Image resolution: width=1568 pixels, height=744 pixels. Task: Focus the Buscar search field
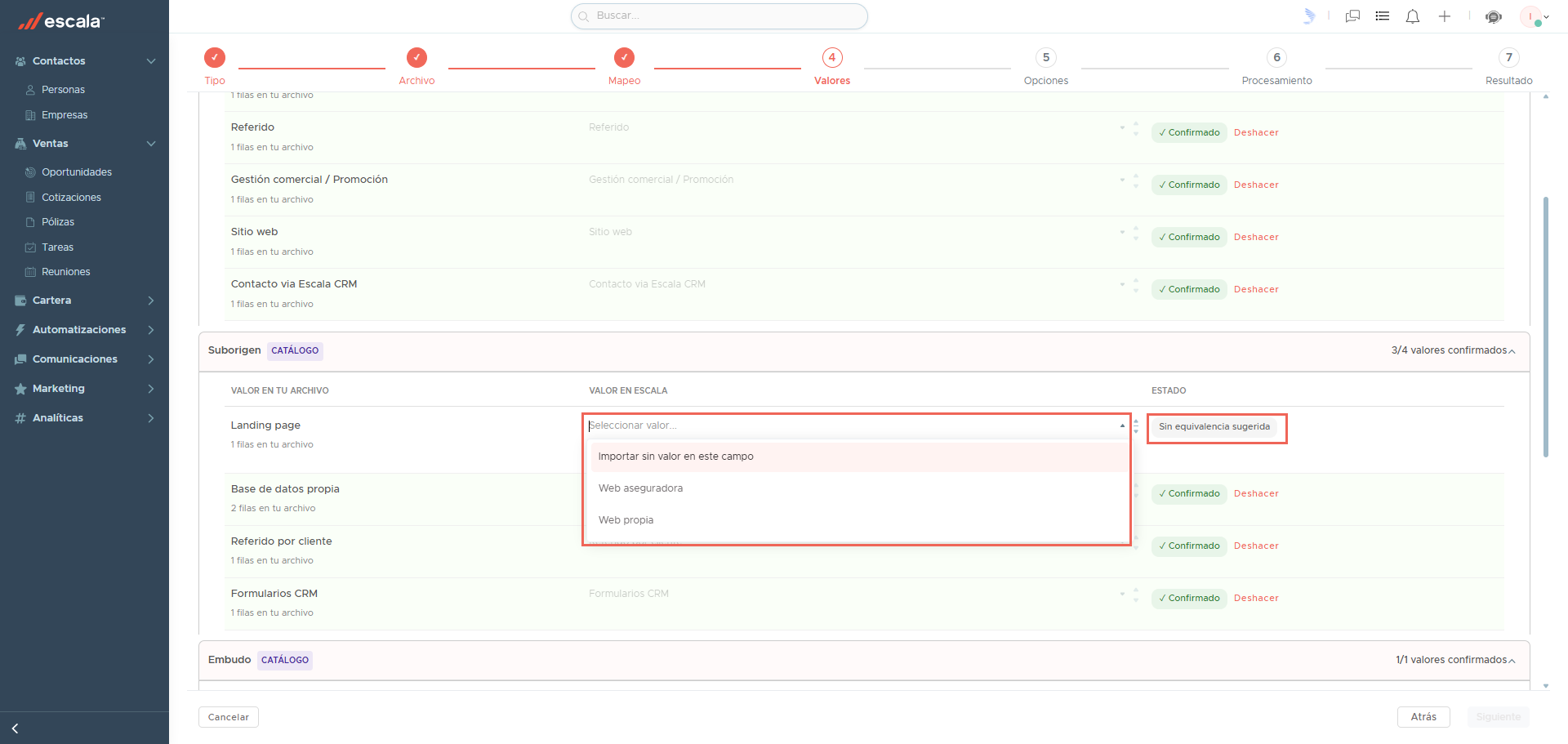(719, 16)
